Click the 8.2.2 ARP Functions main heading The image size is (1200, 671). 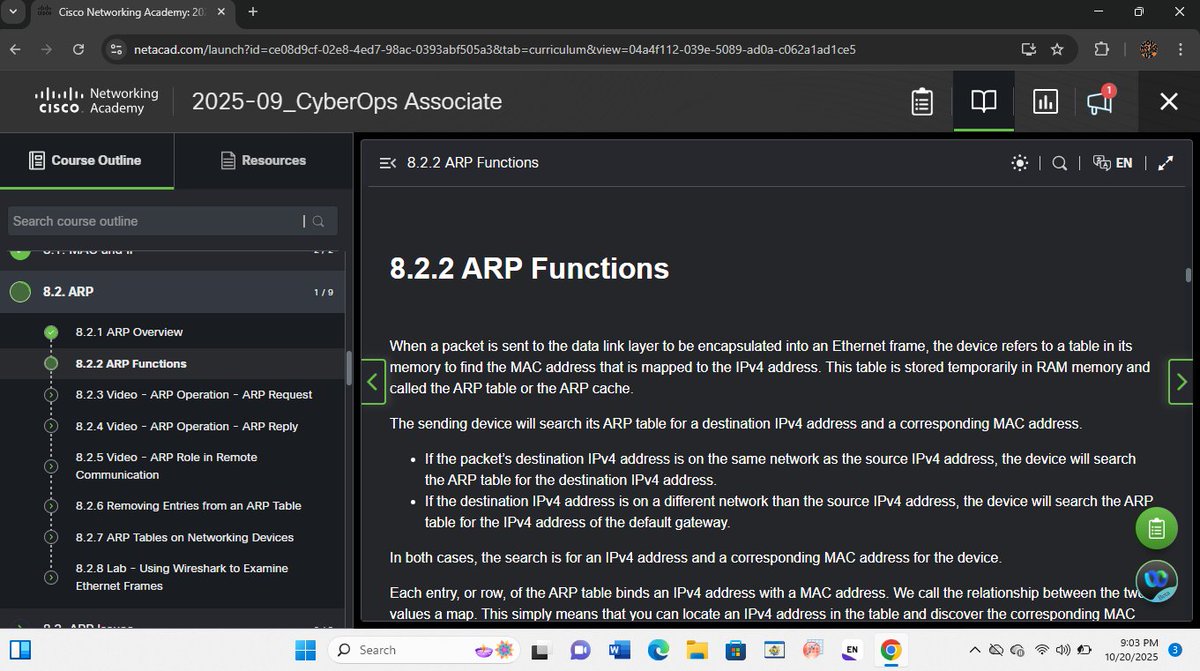(x=529, y=268)
